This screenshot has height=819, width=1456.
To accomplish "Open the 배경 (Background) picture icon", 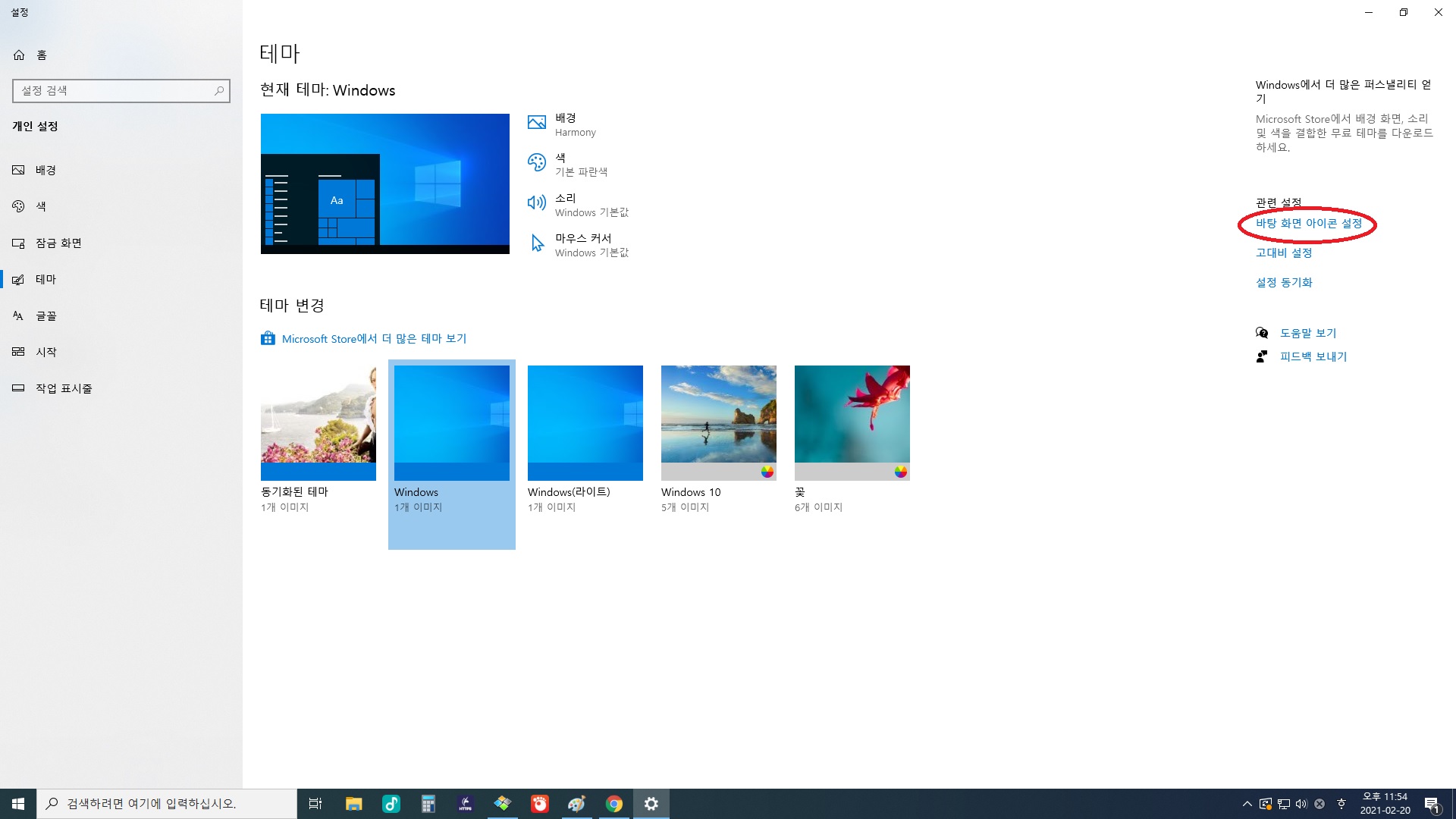I will (536, 123).
